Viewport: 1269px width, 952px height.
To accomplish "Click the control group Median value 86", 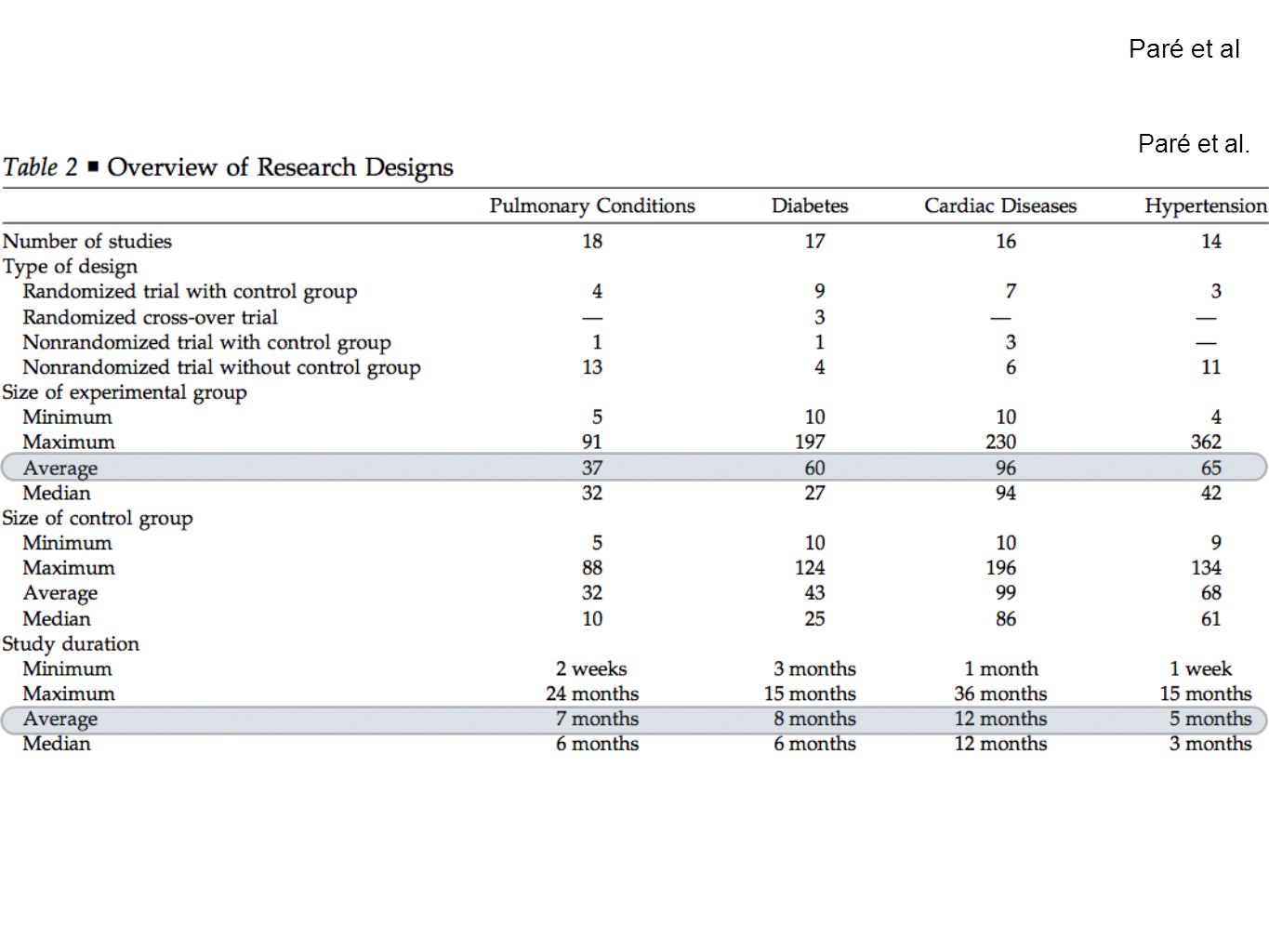I will [1006, 618].
